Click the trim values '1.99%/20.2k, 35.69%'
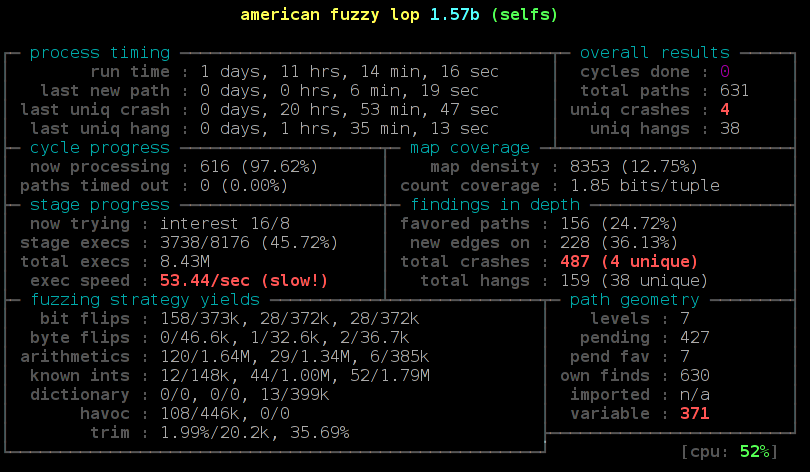This screenshot has width=810, height=472. pos(254,433)
